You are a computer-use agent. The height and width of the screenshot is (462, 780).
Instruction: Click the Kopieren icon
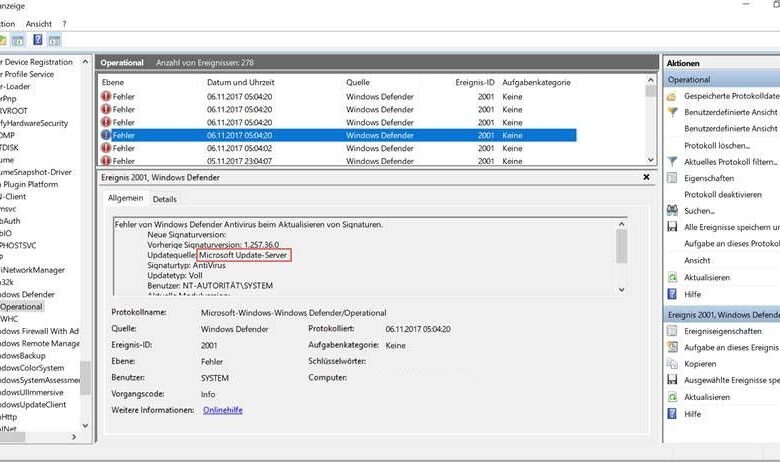point(672,364)
